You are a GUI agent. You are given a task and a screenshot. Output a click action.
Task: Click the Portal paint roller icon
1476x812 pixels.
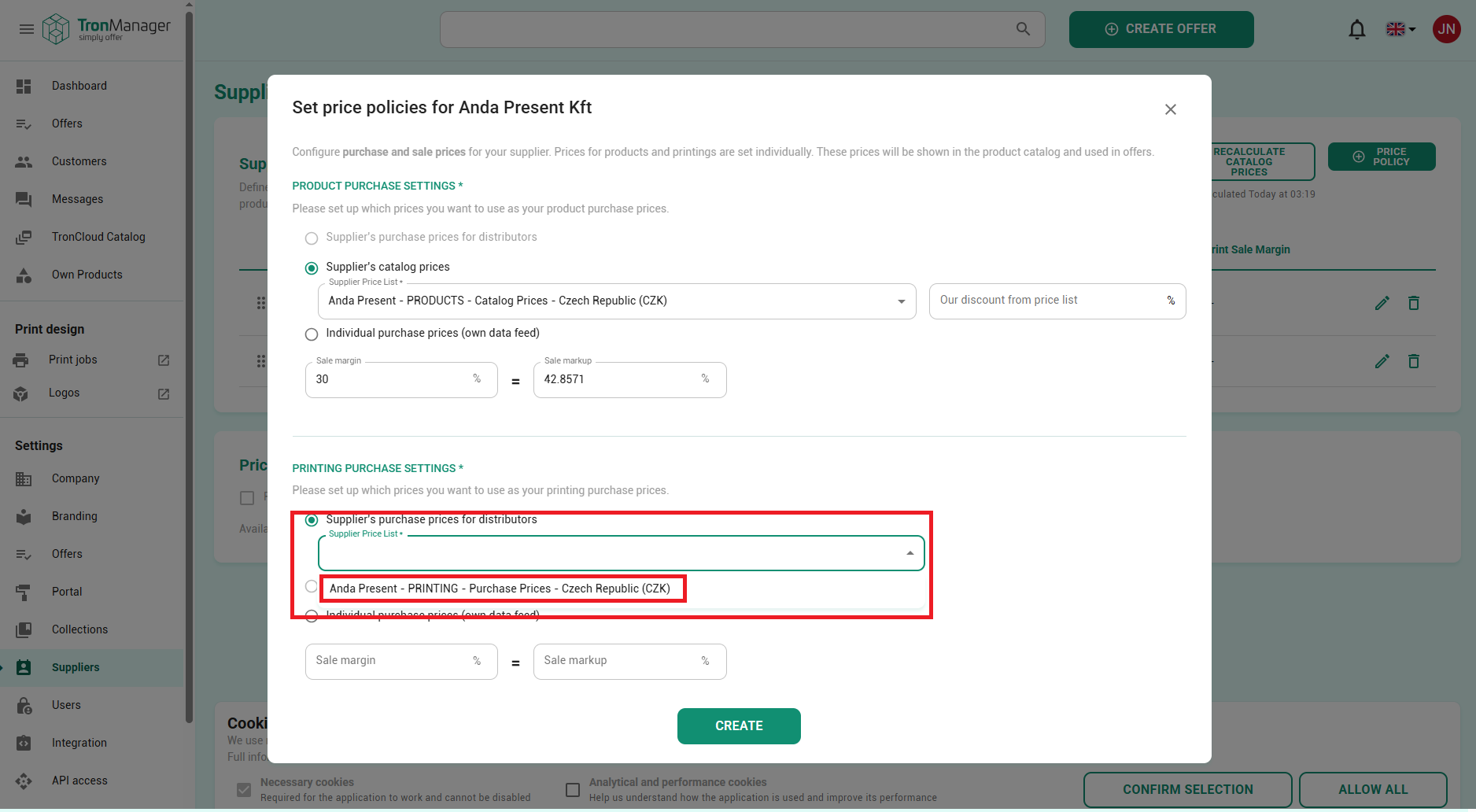click(24, 592)
